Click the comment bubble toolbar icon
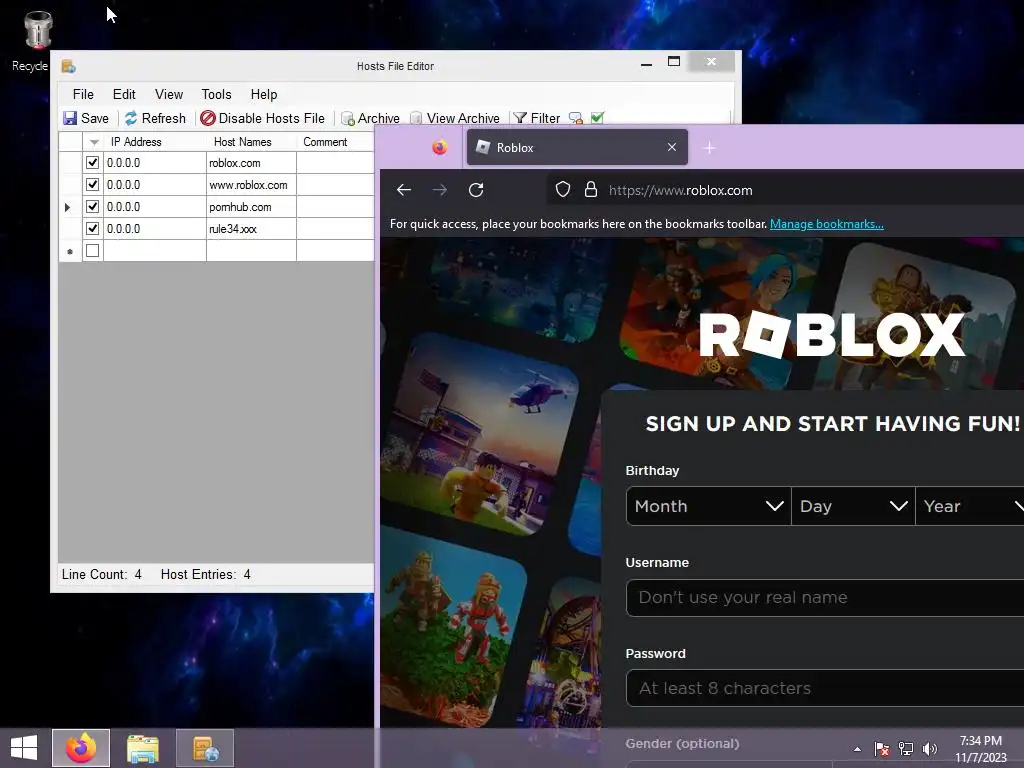 pos(575,118)
